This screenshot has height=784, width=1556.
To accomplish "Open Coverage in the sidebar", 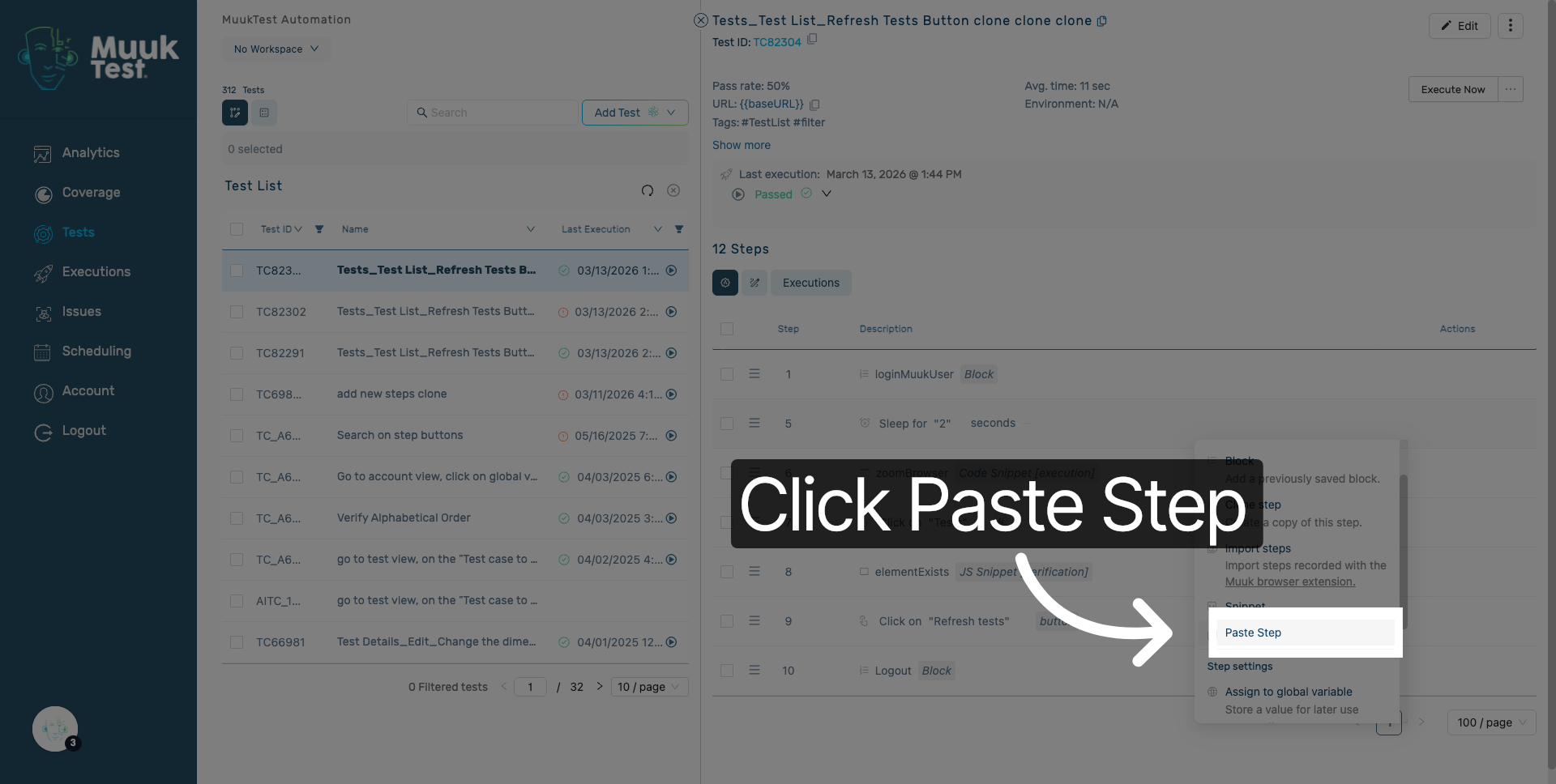I will pos(76,193).
